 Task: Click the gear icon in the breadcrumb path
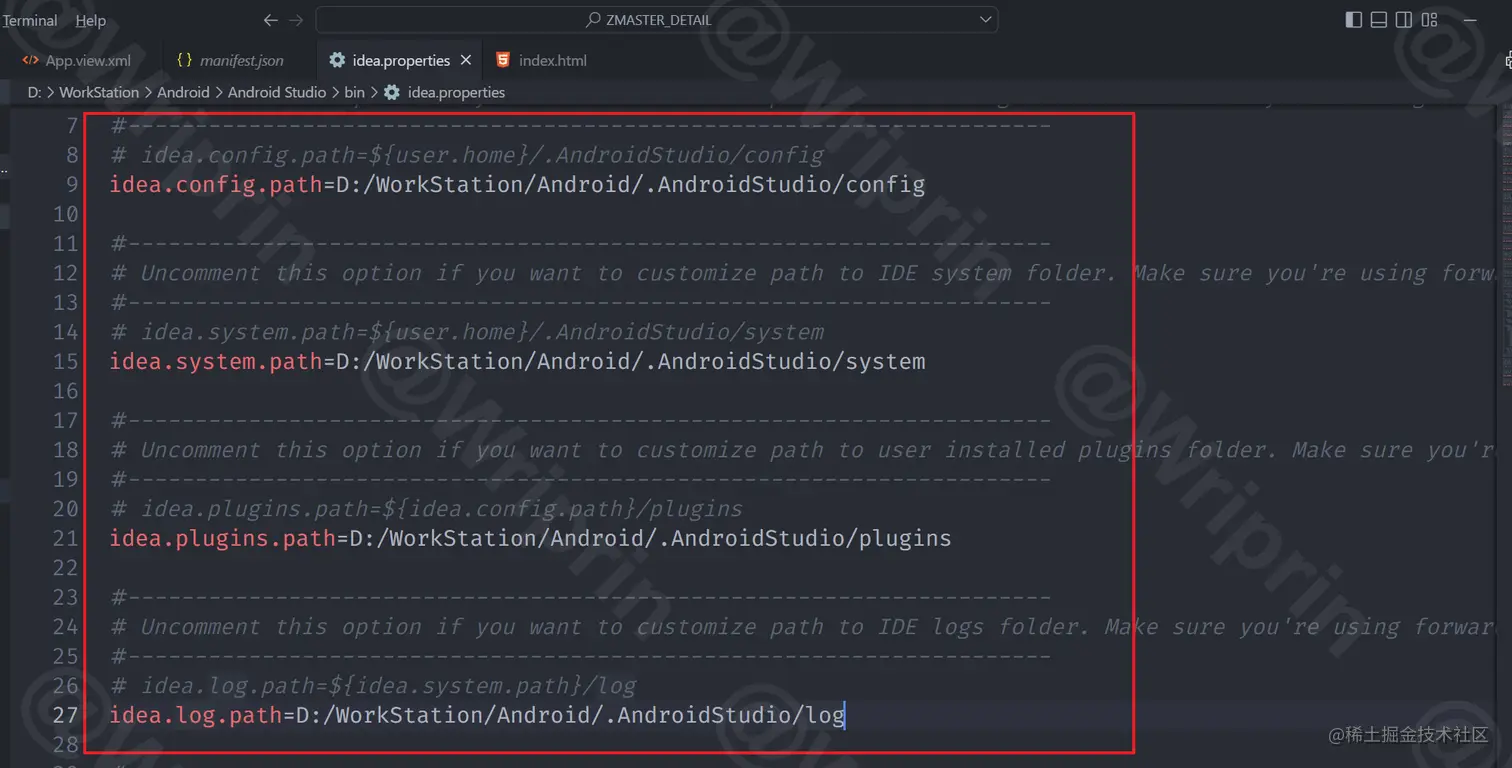(390, 92)
